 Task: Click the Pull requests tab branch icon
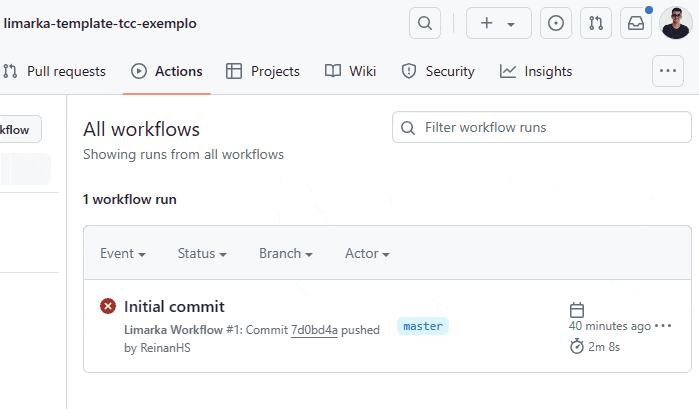point(10,71)
